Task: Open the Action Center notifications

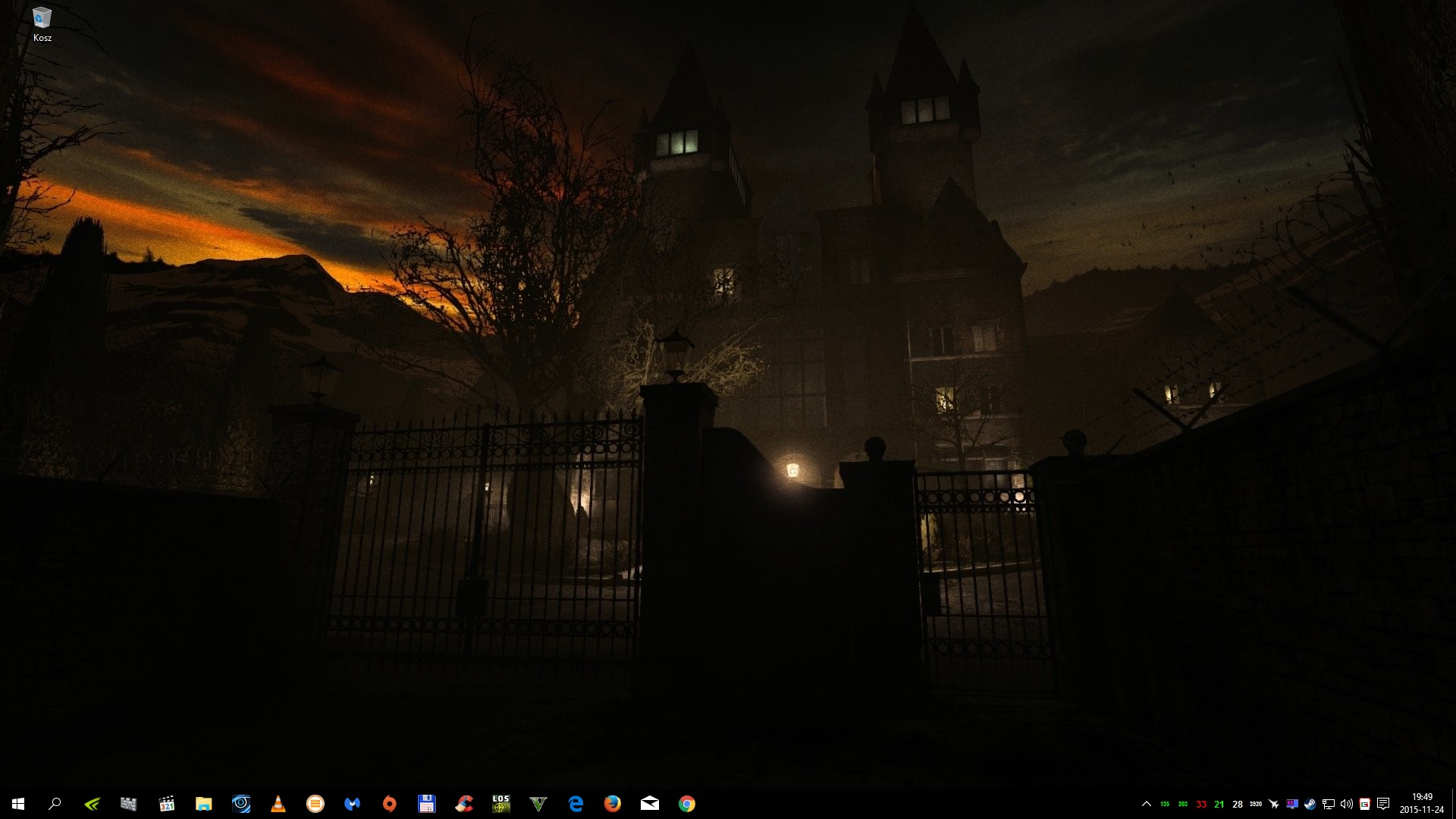Action: (x=1383, y=804)
